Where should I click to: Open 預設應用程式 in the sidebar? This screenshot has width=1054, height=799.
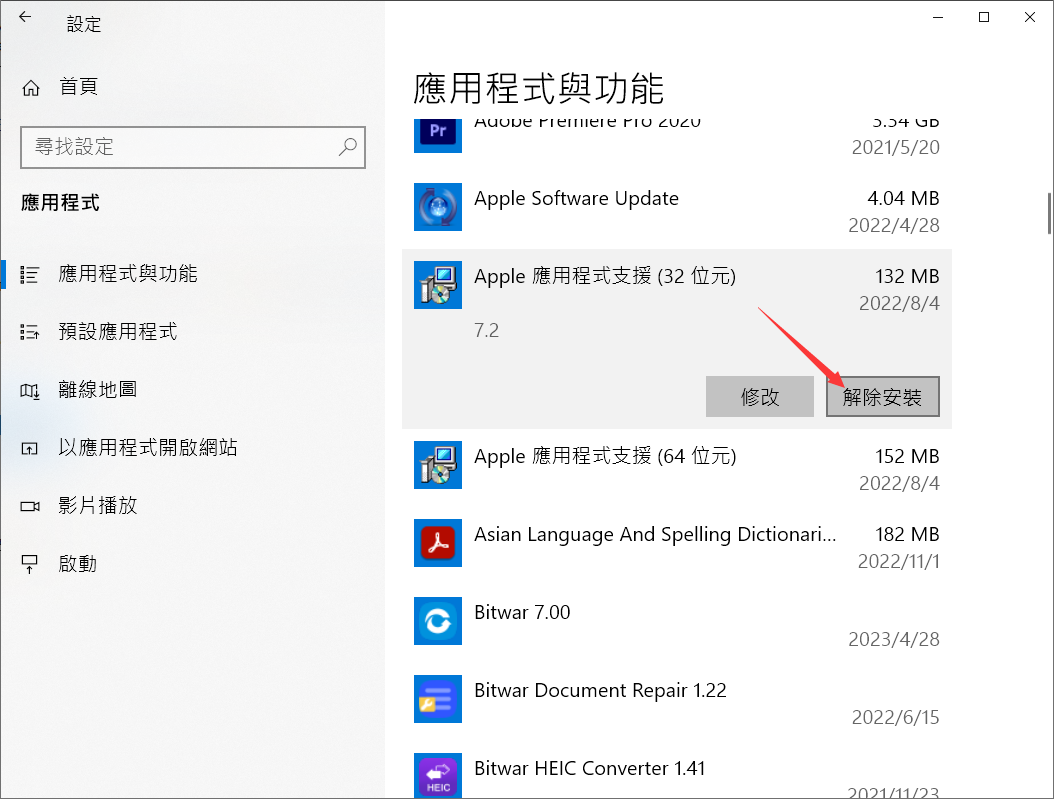(x=118, y=332)
